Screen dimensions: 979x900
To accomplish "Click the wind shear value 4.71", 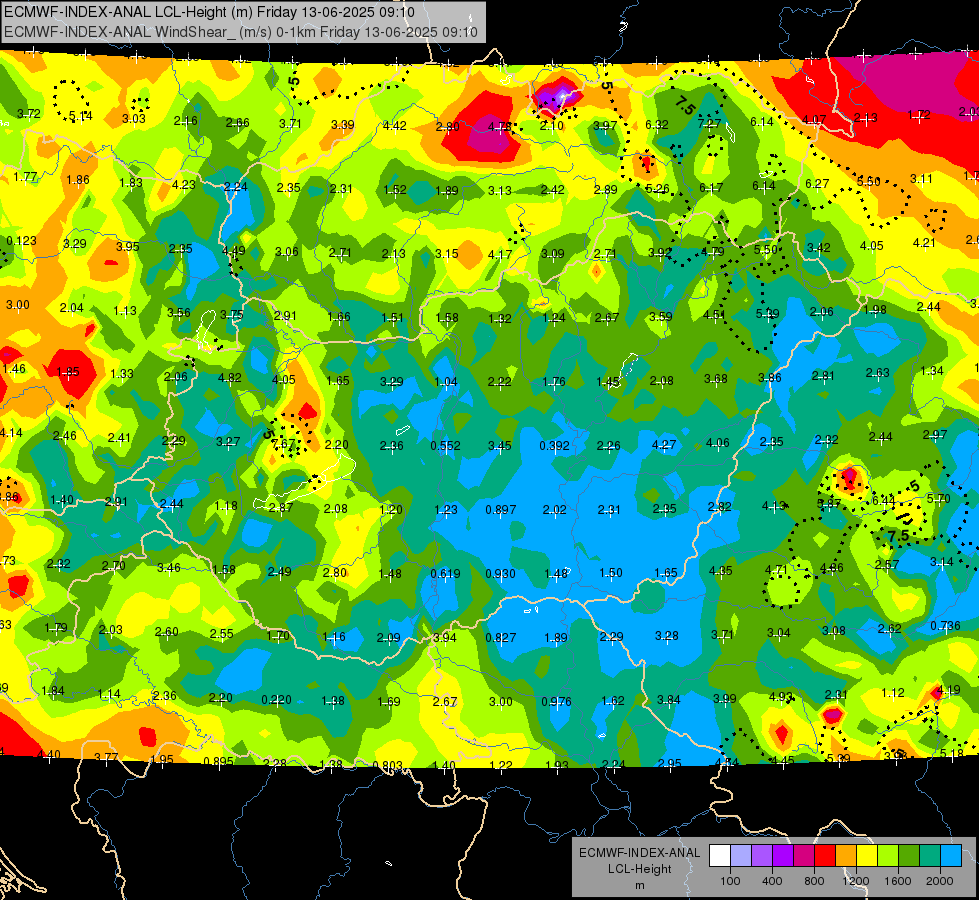I will pyautogui.click(x=776, y=570).
